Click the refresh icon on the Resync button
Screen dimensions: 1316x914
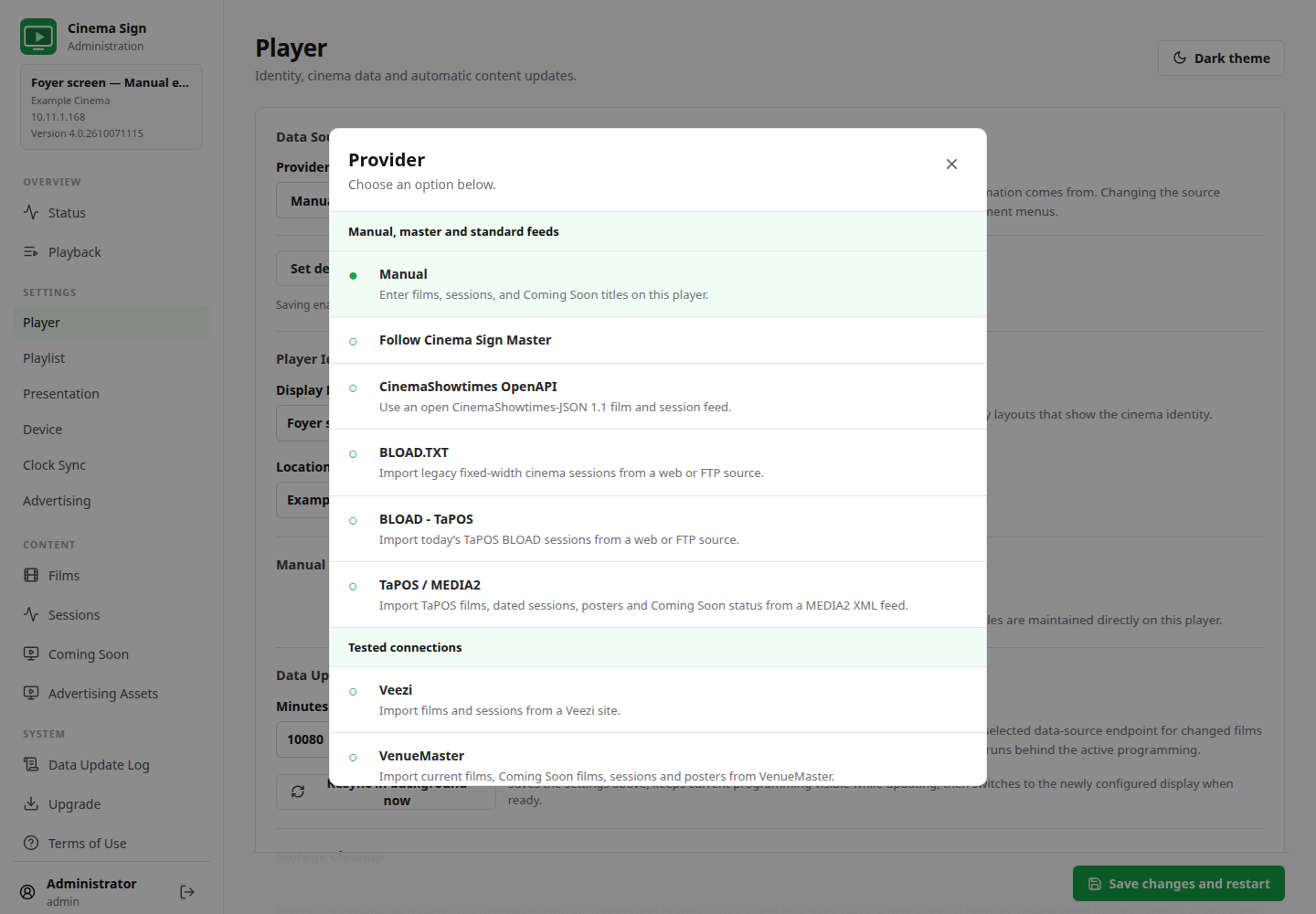tap(298, 792)
